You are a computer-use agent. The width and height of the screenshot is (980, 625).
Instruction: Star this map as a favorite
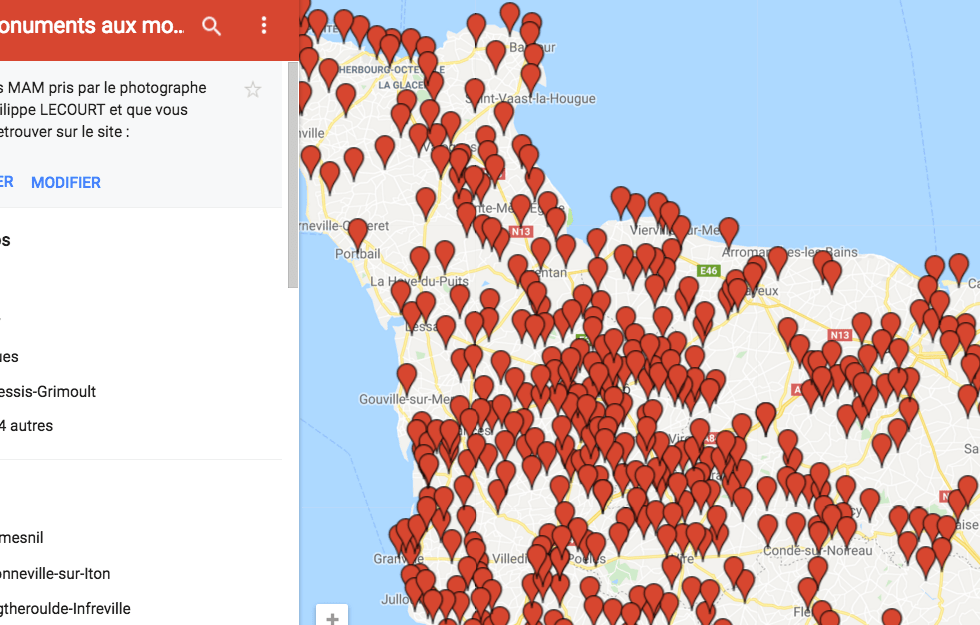click(x=253, y=90)
